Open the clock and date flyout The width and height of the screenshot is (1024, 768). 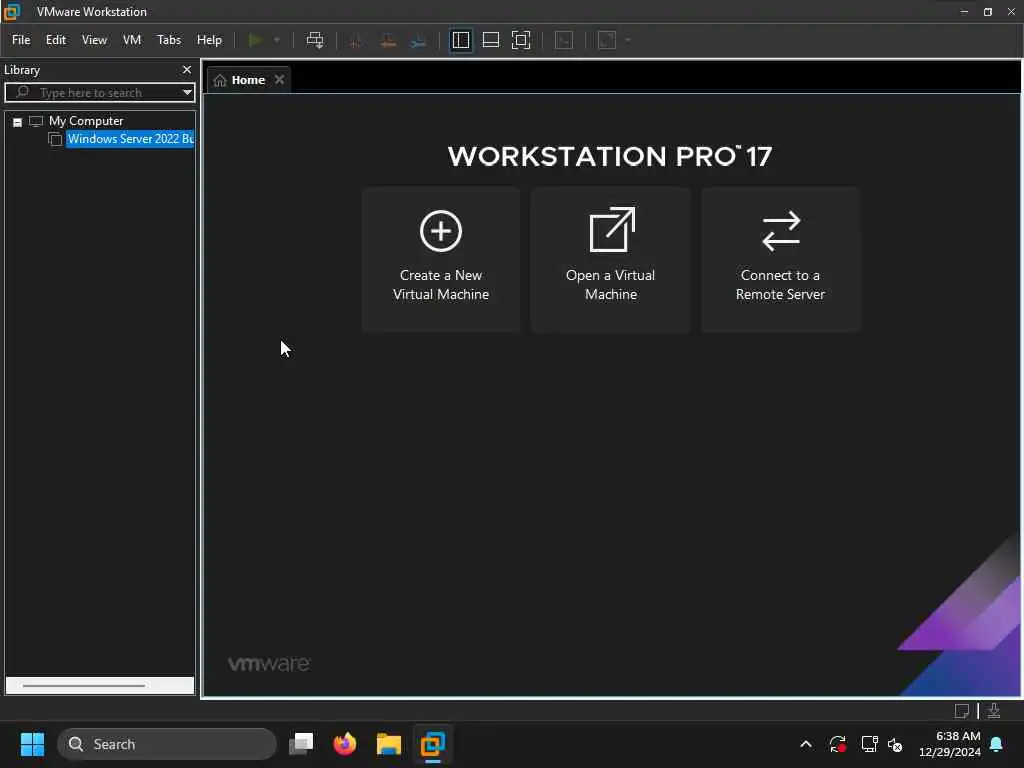(950, 744)
